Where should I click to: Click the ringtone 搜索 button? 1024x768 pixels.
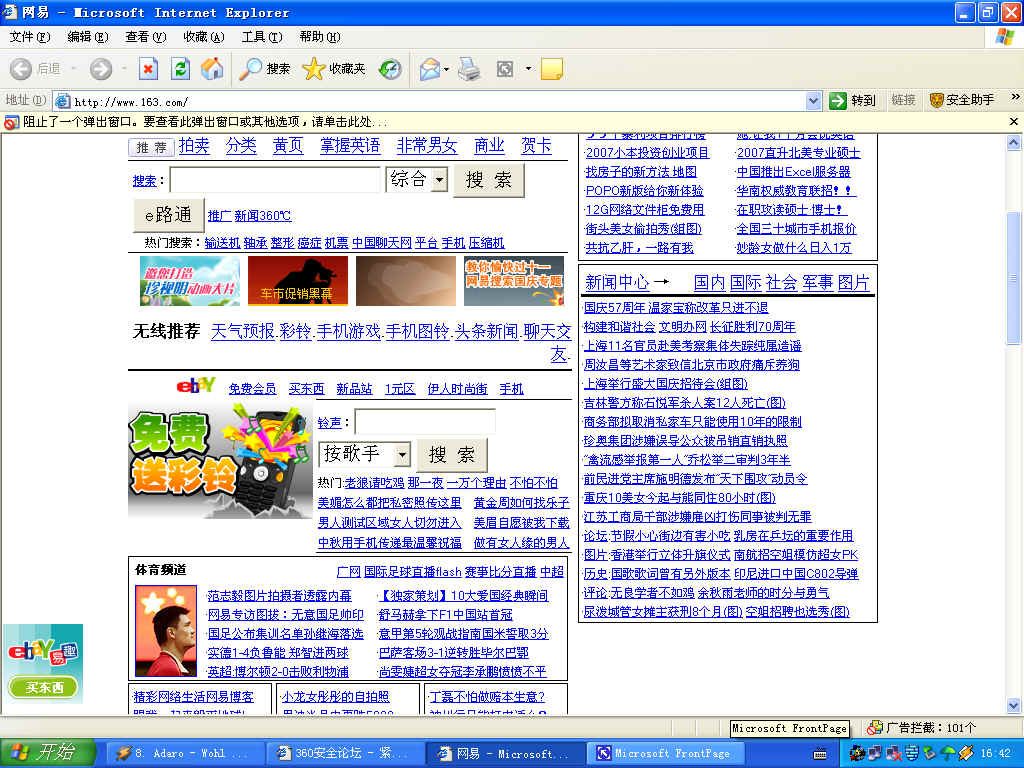pos(452,455)
